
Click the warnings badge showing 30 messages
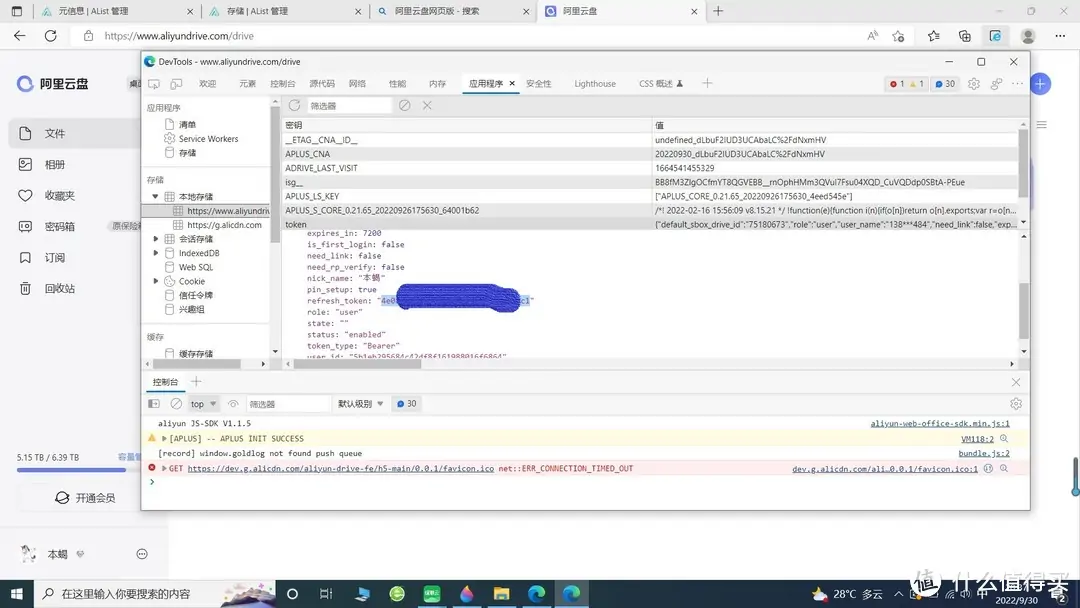[944, 84]
